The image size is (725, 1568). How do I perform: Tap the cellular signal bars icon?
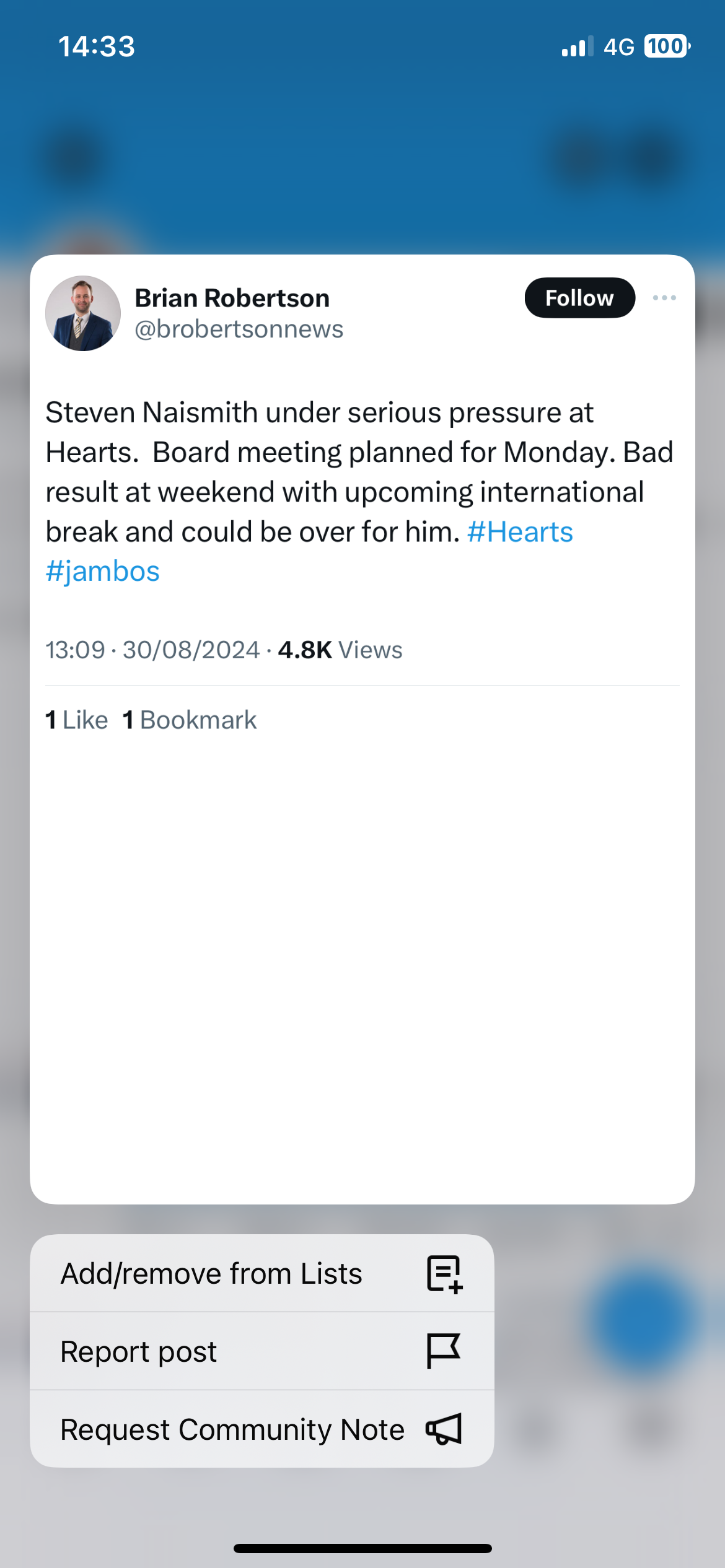[577, 46]
